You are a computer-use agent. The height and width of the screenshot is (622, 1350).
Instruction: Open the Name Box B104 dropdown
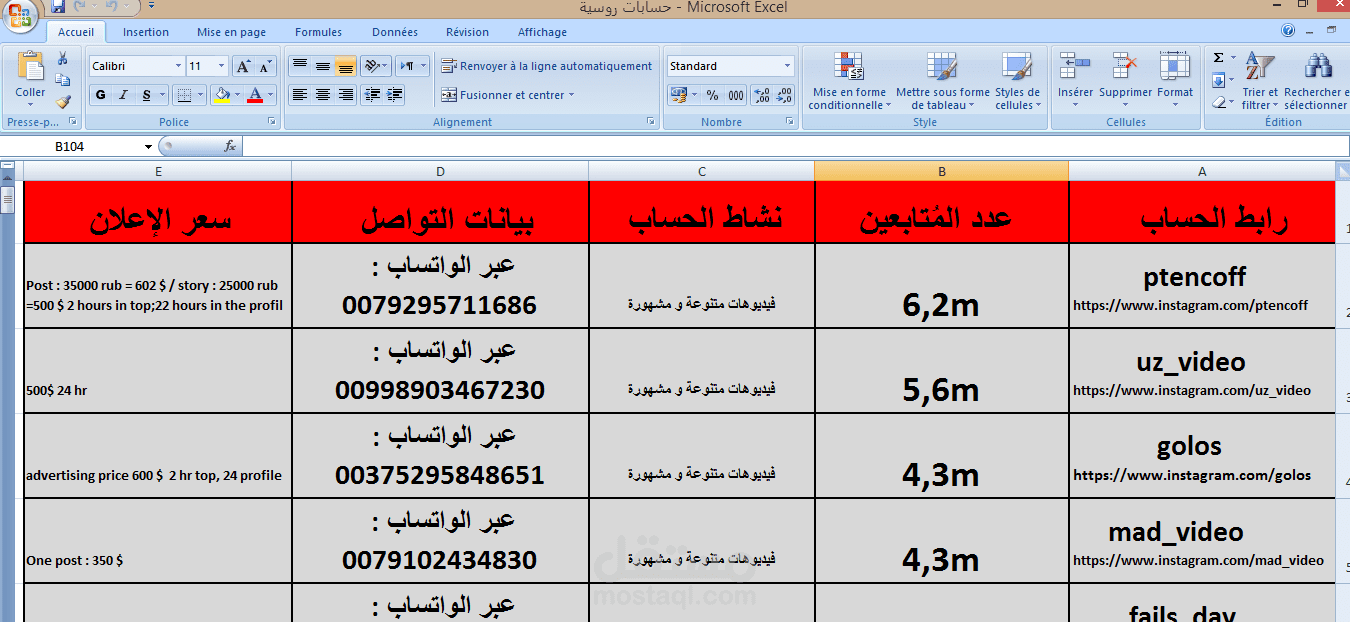click(148, 146)
